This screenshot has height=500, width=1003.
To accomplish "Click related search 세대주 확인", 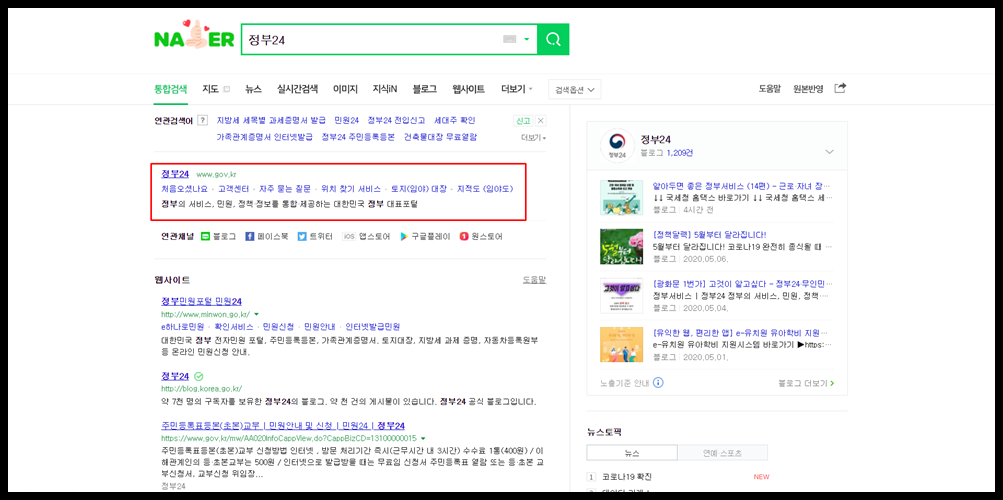I will pyautogui.click(x=455, y=120).
